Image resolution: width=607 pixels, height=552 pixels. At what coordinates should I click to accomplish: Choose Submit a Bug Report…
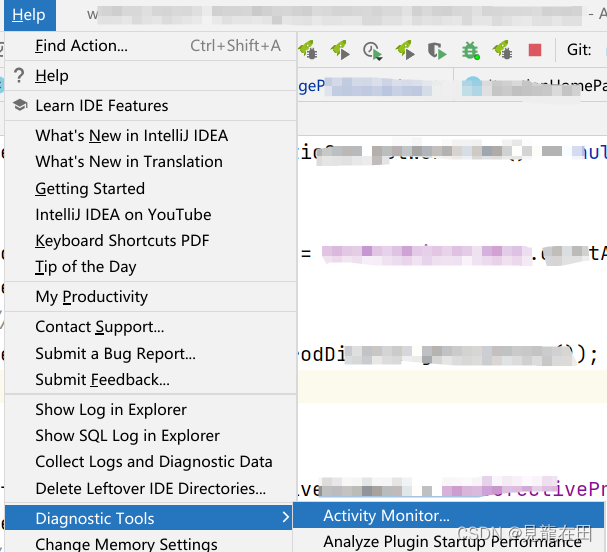click(x=151, y=354)
